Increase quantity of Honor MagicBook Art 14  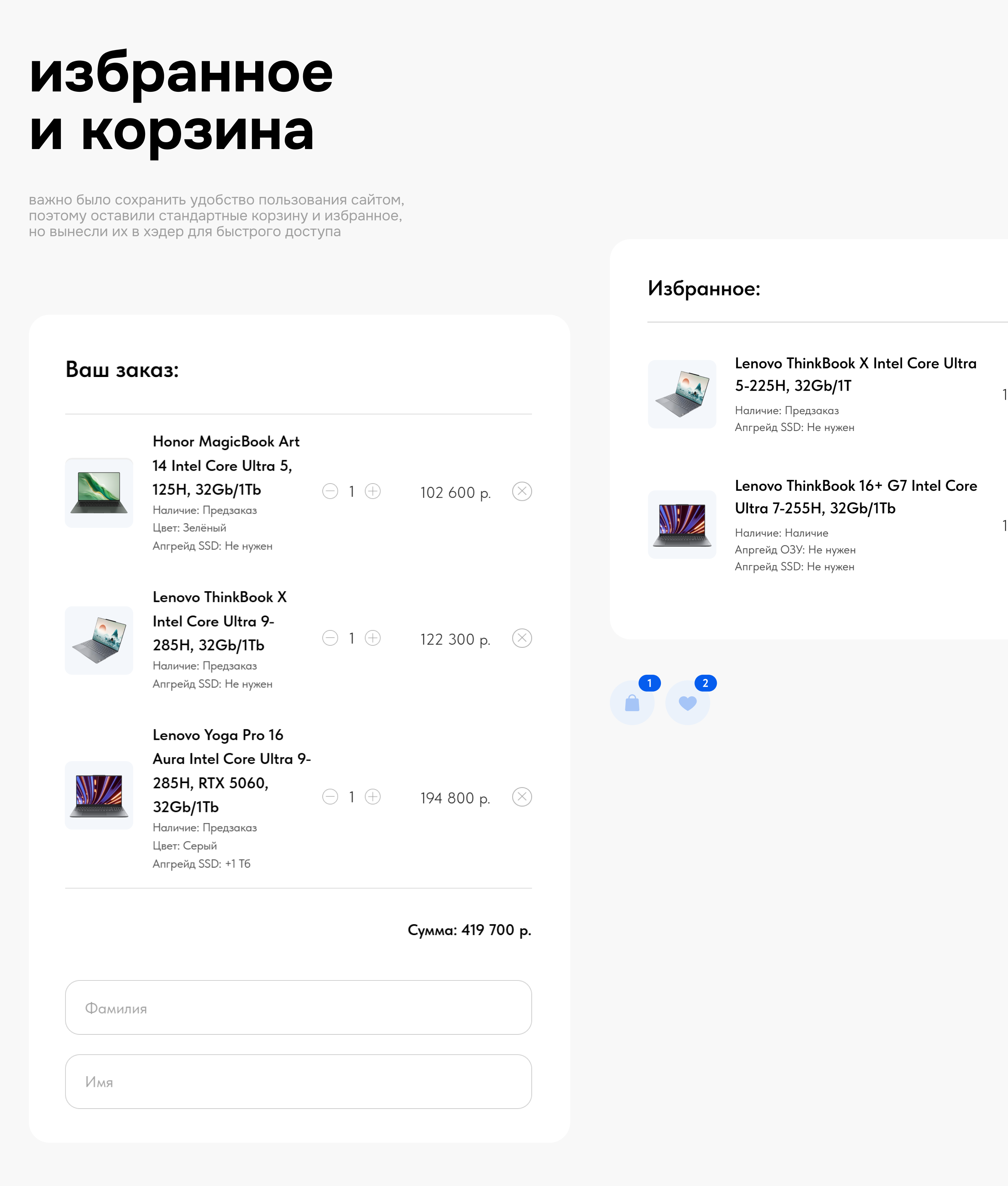(x=372, y=491)
